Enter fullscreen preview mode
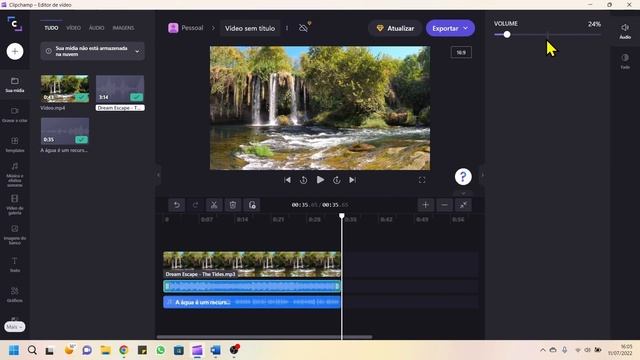640x360 pixels. (x=422, y=180)
